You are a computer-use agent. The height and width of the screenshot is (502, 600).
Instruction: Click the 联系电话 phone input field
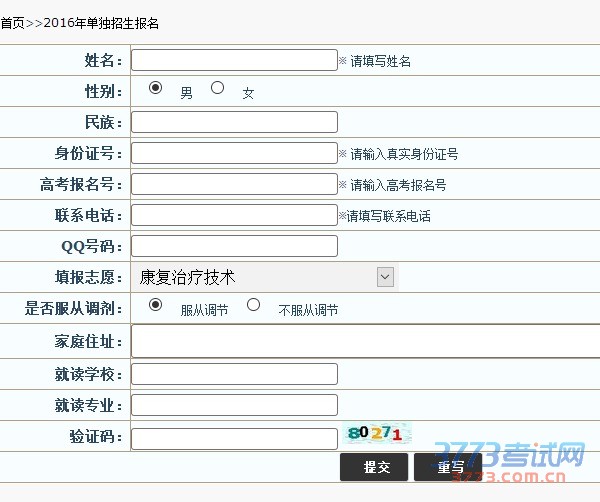tap(234, 215)
